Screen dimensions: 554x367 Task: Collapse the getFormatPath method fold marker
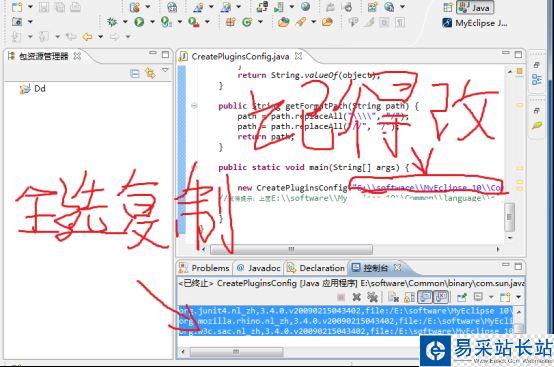194,105
